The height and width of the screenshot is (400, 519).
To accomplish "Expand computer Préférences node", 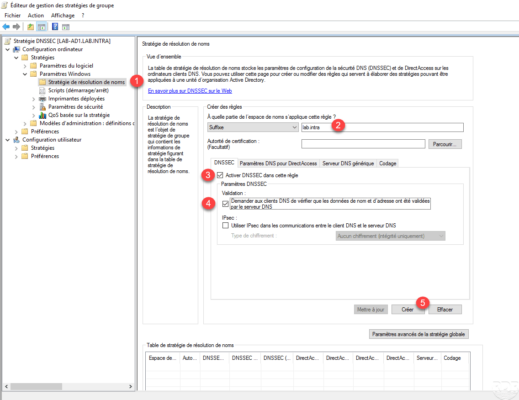I will click(16, 132).
